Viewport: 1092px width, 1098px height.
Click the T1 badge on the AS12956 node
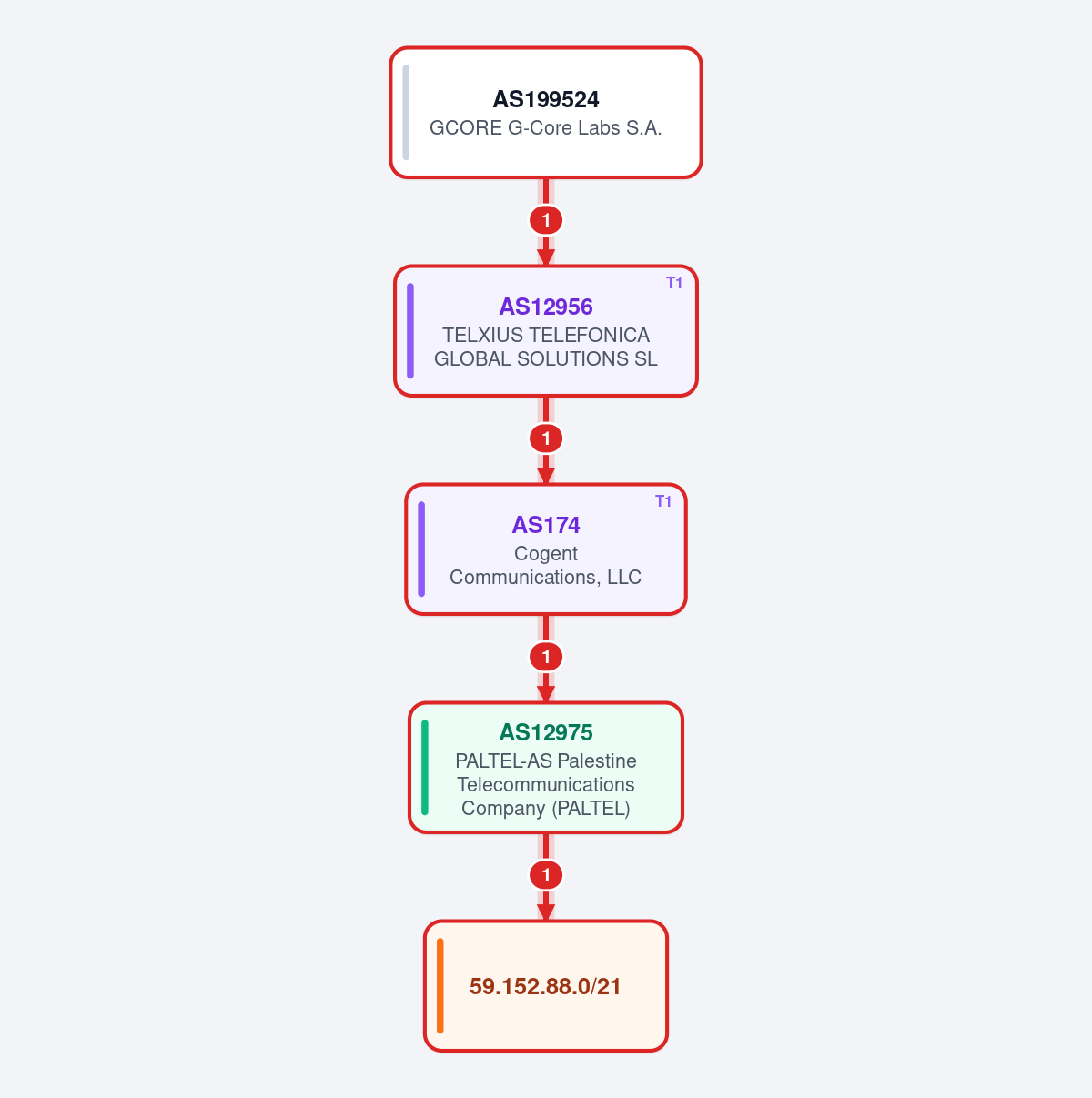[674, 283]
